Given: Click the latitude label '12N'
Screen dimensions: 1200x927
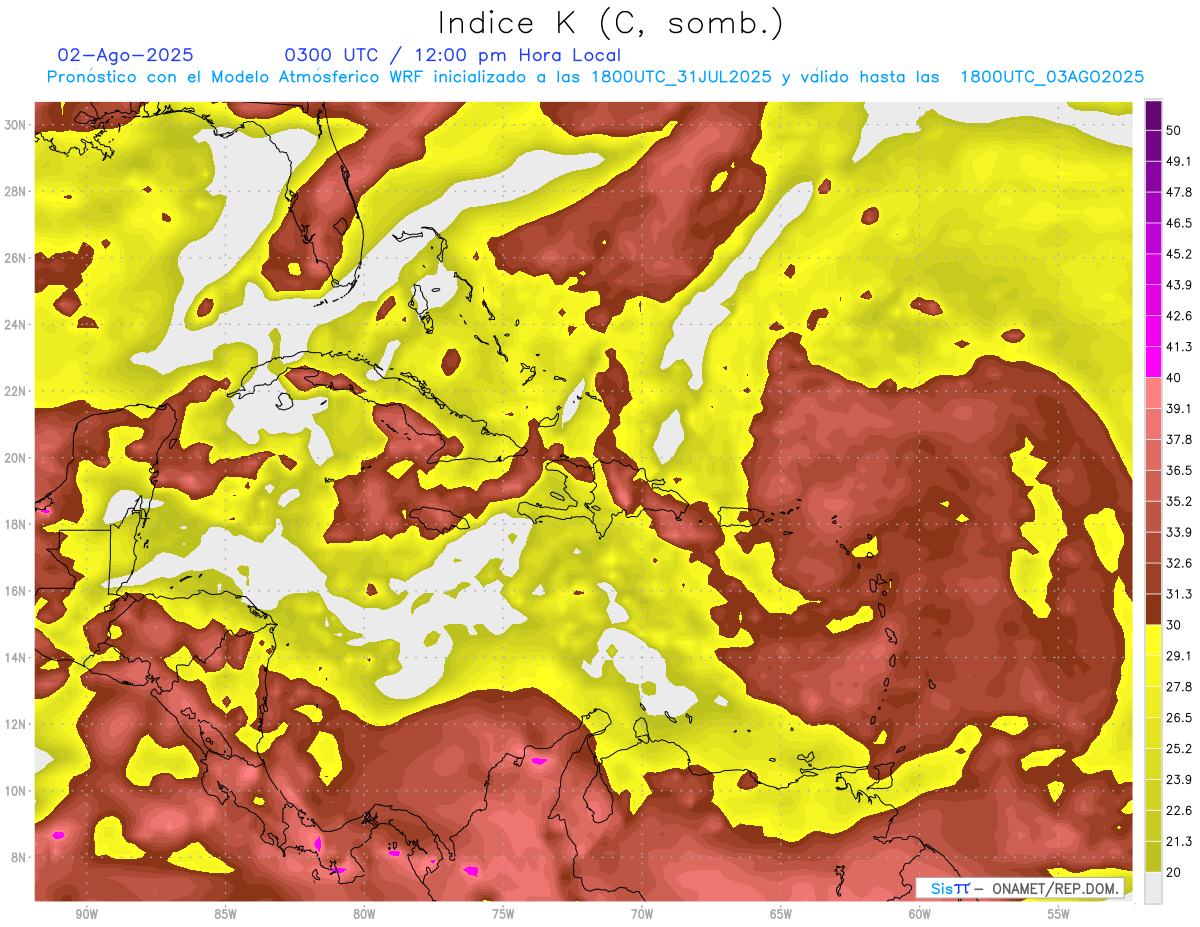Looking at the screenshot, I should [15, 724].
